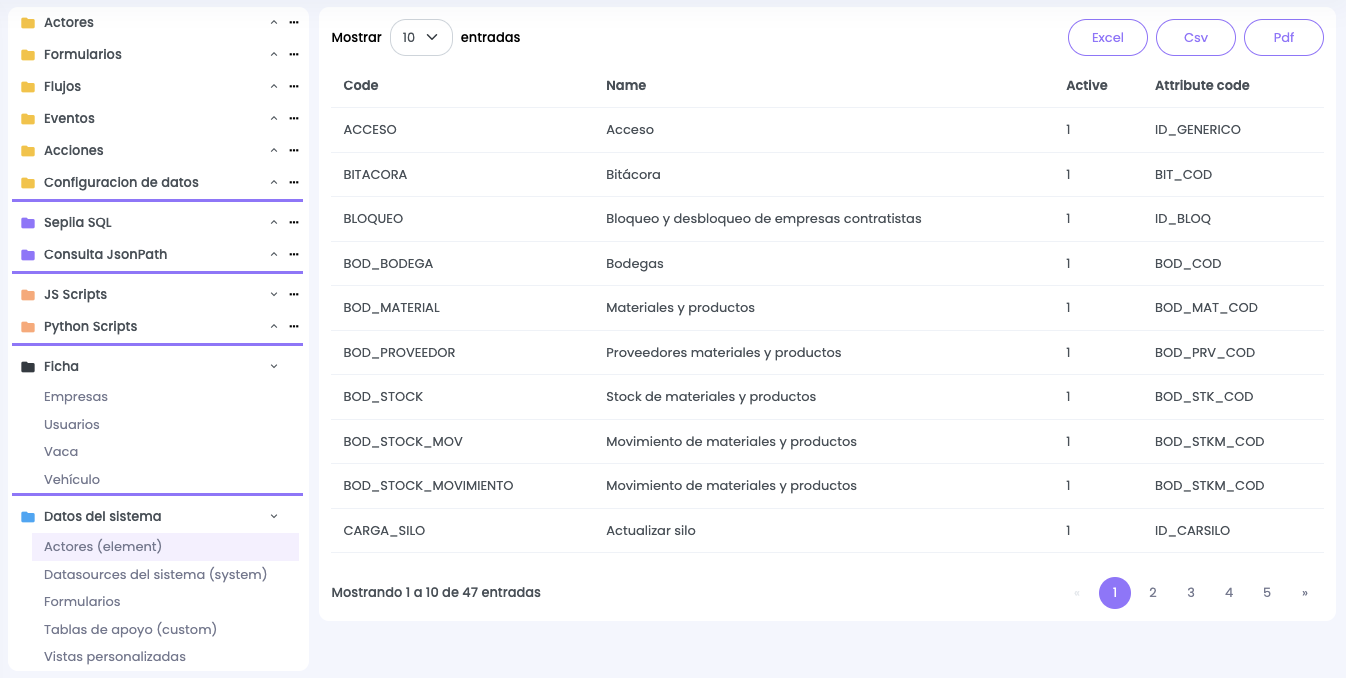Viewport: 1346px width, 678px height.
Task: Click the blue Datos del sistema folder icon
Action: 28,516
